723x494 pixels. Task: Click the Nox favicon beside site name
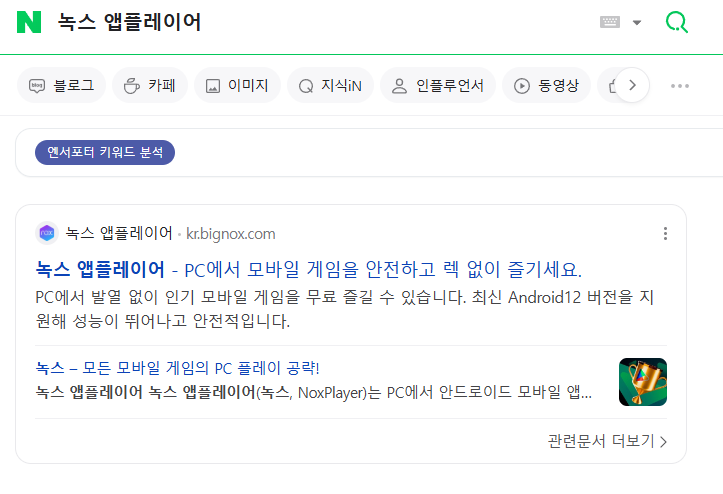(47, 233)
